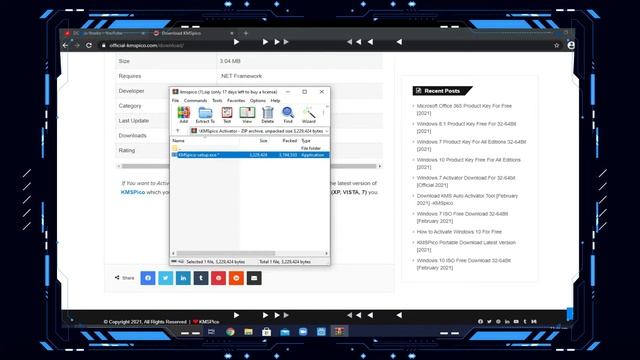Open Chrome from the taskbar
The image size is (640, 360).
[230, 331]
